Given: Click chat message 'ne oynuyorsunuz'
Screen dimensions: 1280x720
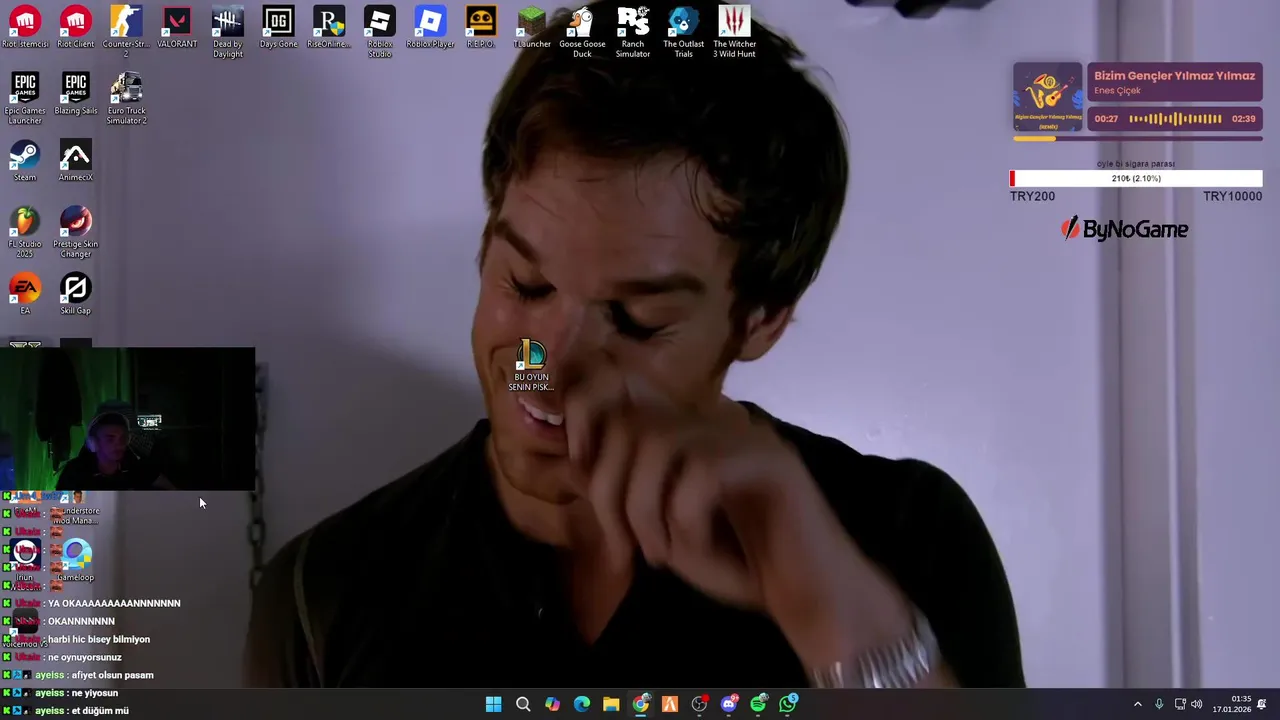Looking at the screenshot, I should point(85,657).
